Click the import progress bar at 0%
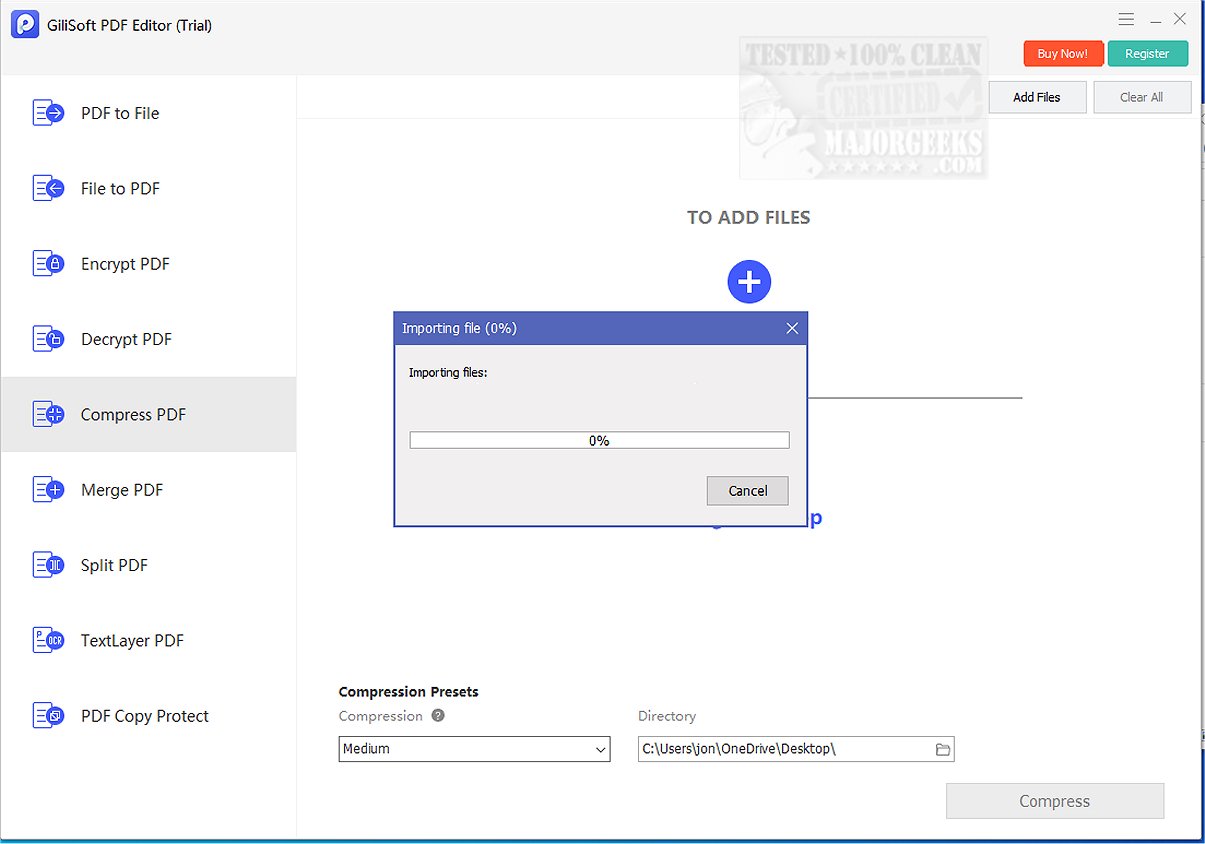Image resolution: width=1205 pixels, height=844 pixels. click(599, 440)
